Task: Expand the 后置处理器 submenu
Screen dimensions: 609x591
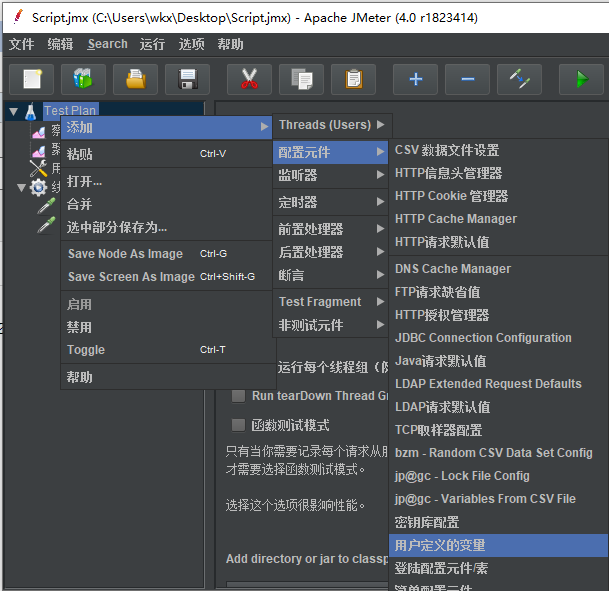Action: pos(331,252)
